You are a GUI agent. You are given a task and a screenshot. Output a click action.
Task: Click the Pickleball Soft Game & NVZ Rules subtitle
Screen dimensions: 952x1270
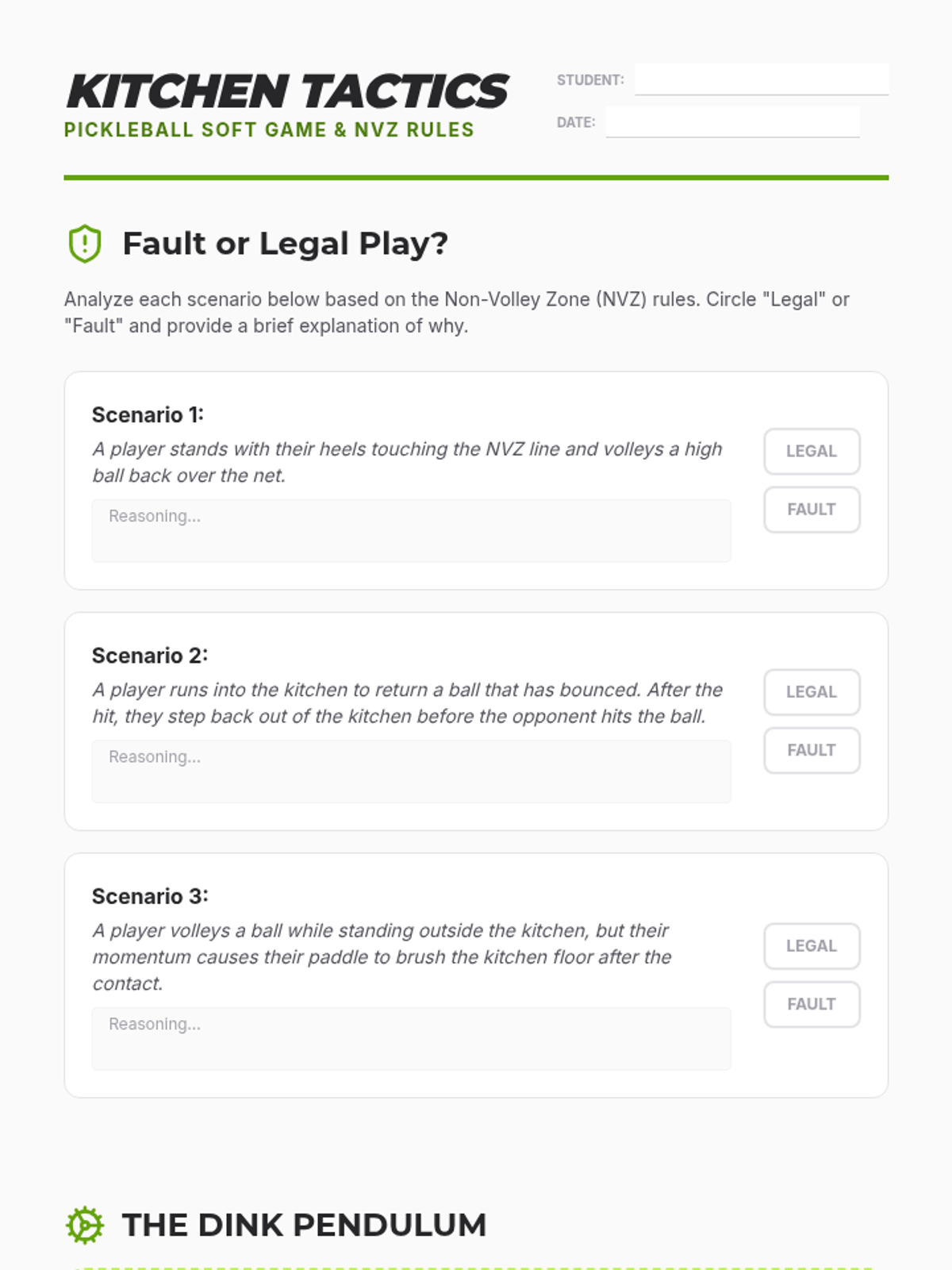[269, 130]
